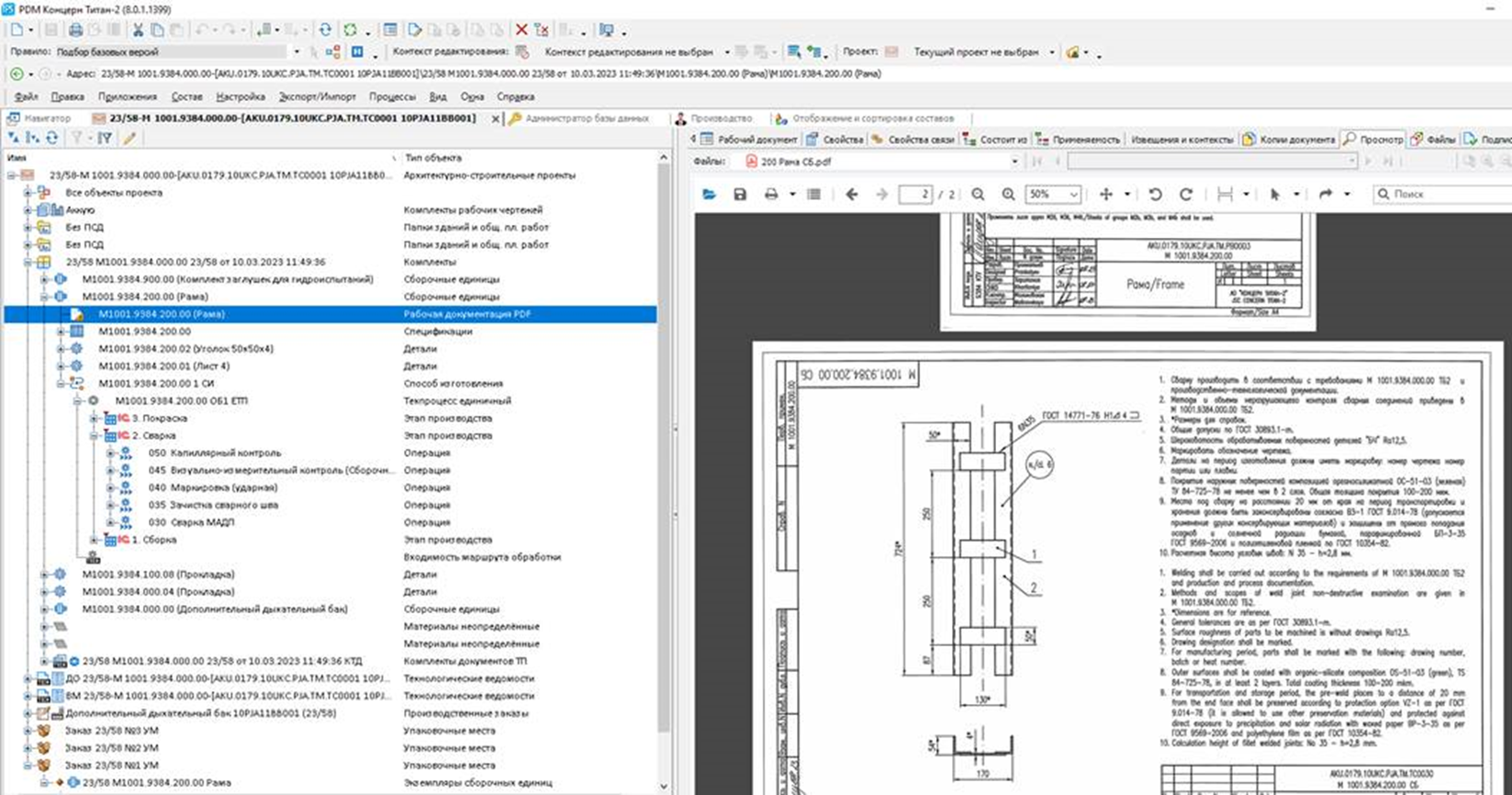Click the green Back navigation arrow in address bar
Viewport: 1512px width, 795px height.
coord(17,74)
